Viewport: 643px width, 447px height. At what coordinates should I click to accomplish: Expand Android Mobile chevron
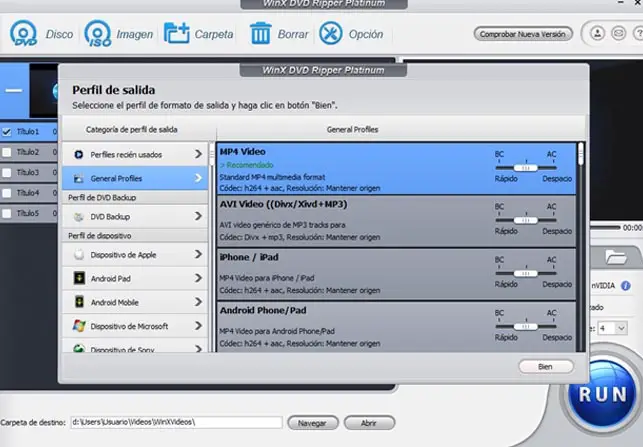tap(198, 302)
